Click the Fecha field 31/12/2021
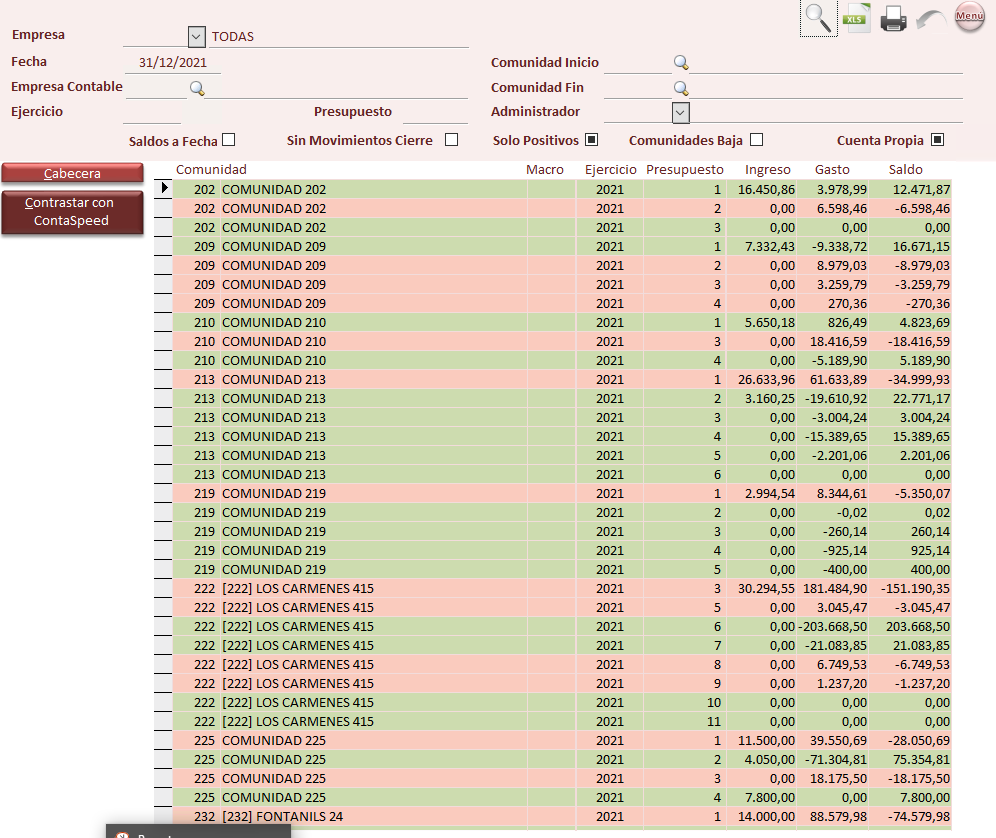Viewport: 996px width, 838px height. tap(173, 63)
